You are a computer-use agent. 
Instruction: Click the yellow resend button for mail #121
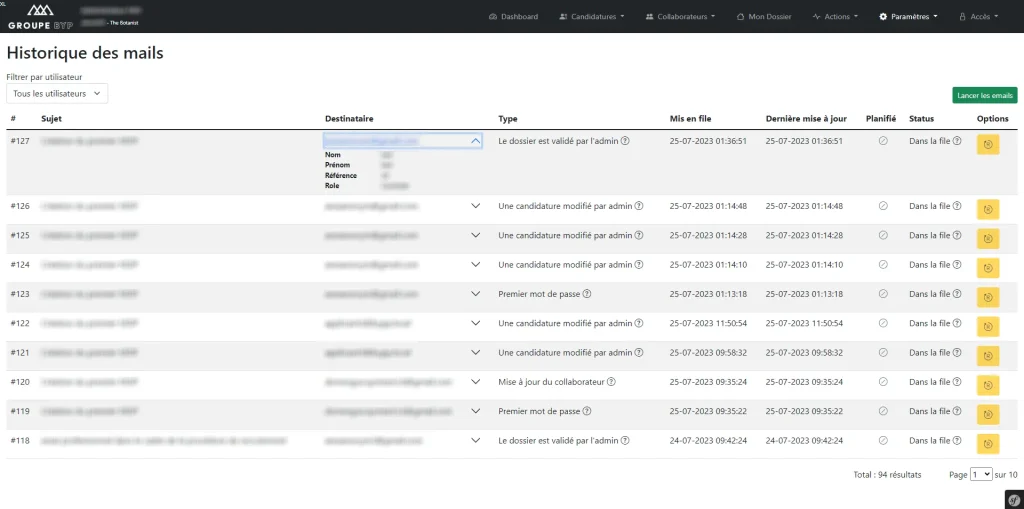987,356
